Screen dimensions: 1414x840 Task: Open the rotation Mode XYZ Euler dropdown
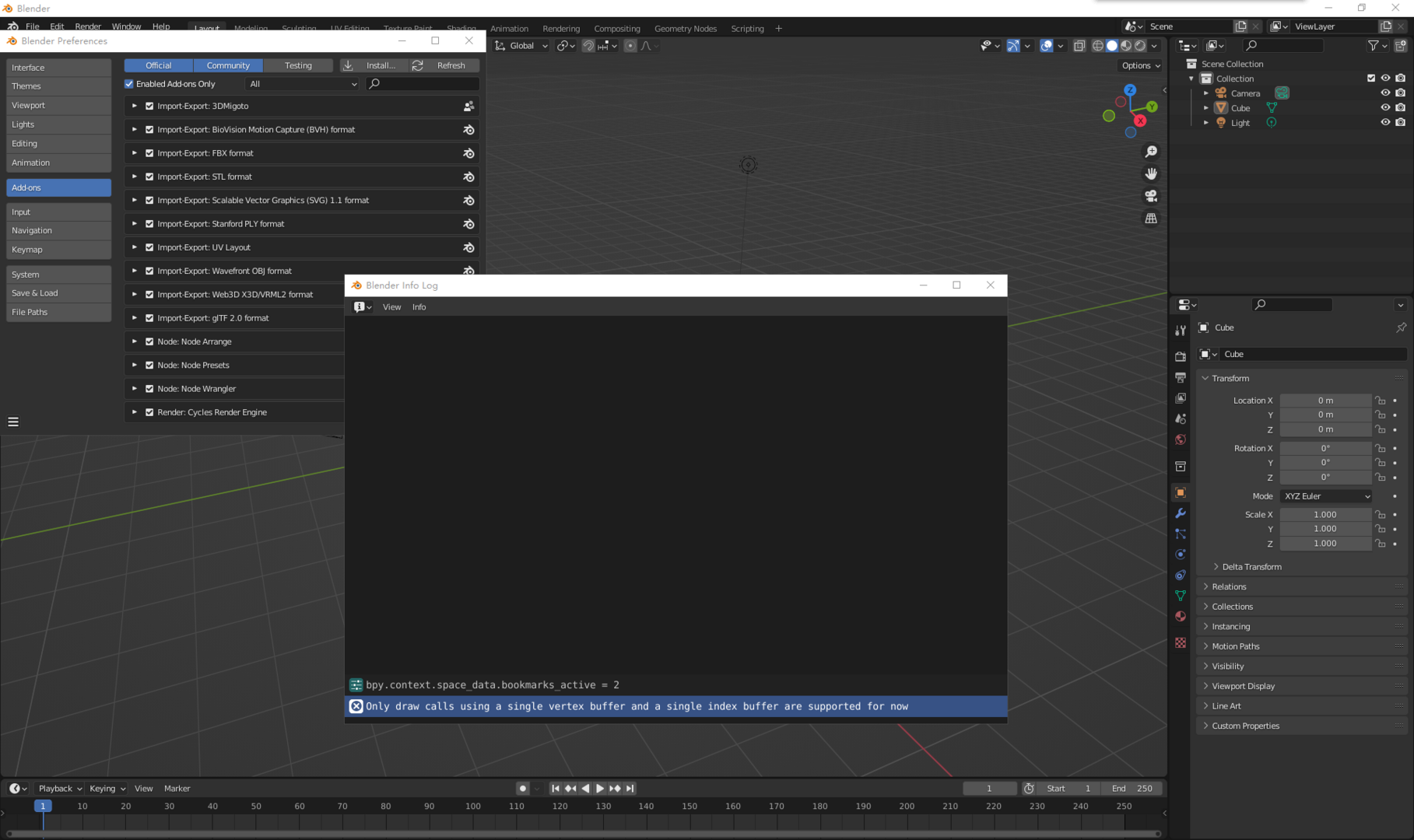tap(1326, 496)
